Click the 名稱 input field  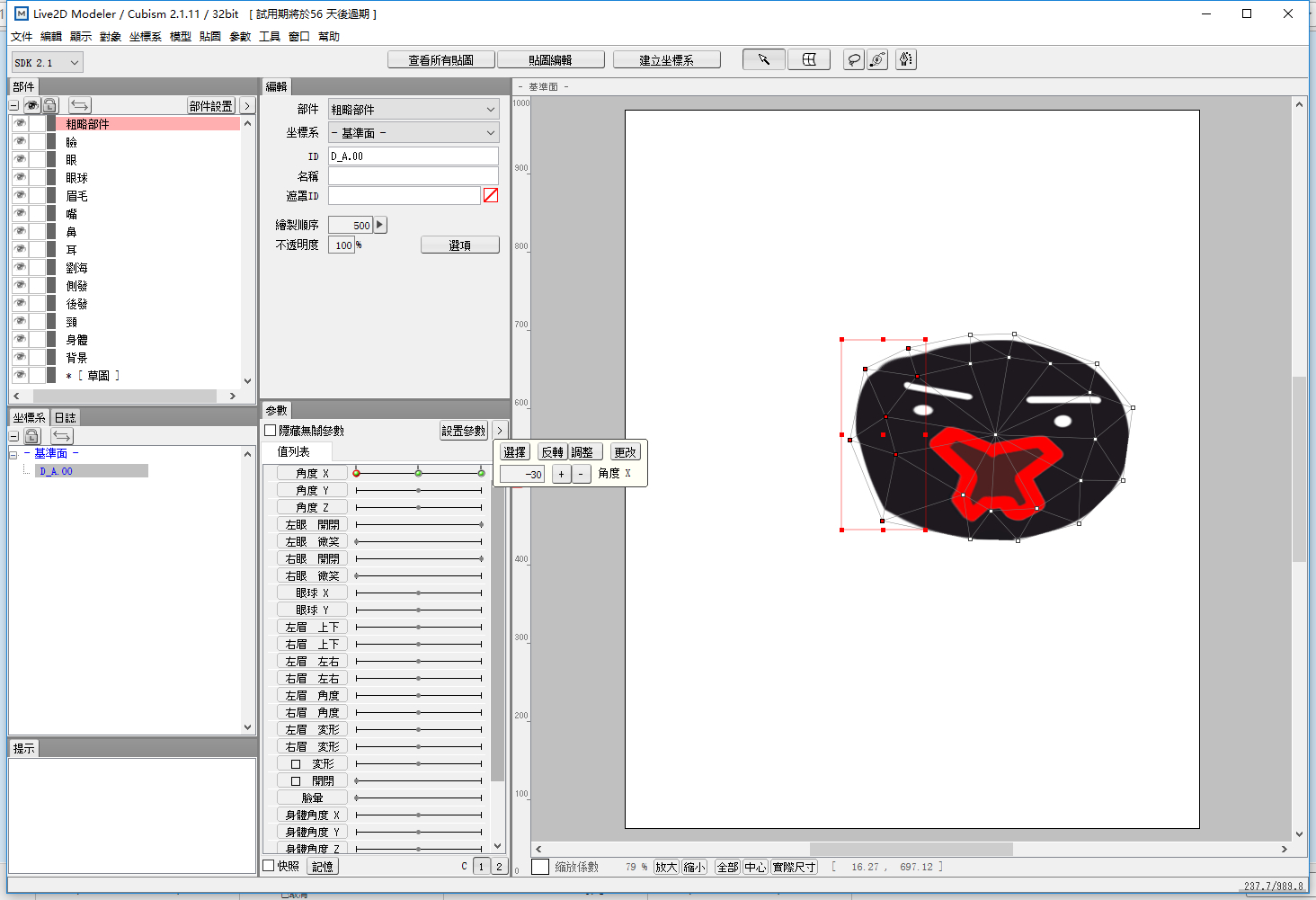[413, 175]
